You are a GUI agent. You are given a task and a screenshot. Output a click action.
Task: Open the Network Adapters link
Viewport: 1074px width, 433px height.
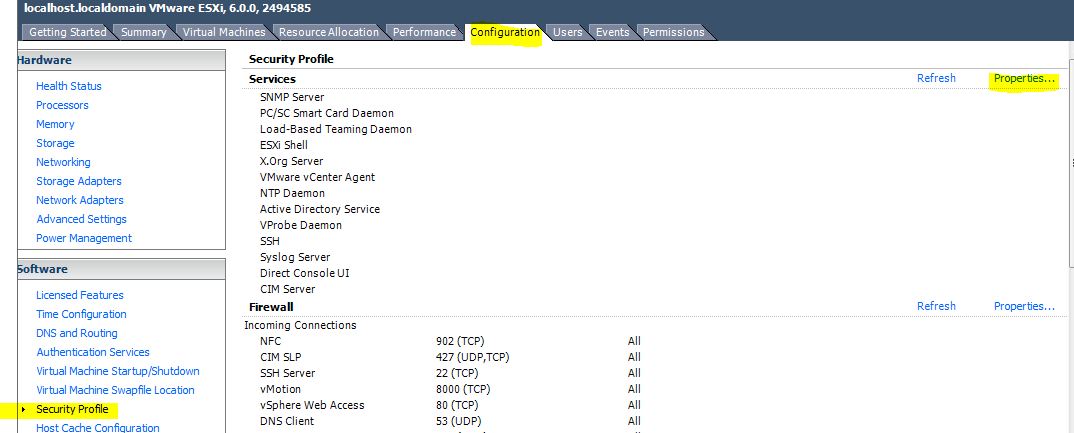(79, 200)
